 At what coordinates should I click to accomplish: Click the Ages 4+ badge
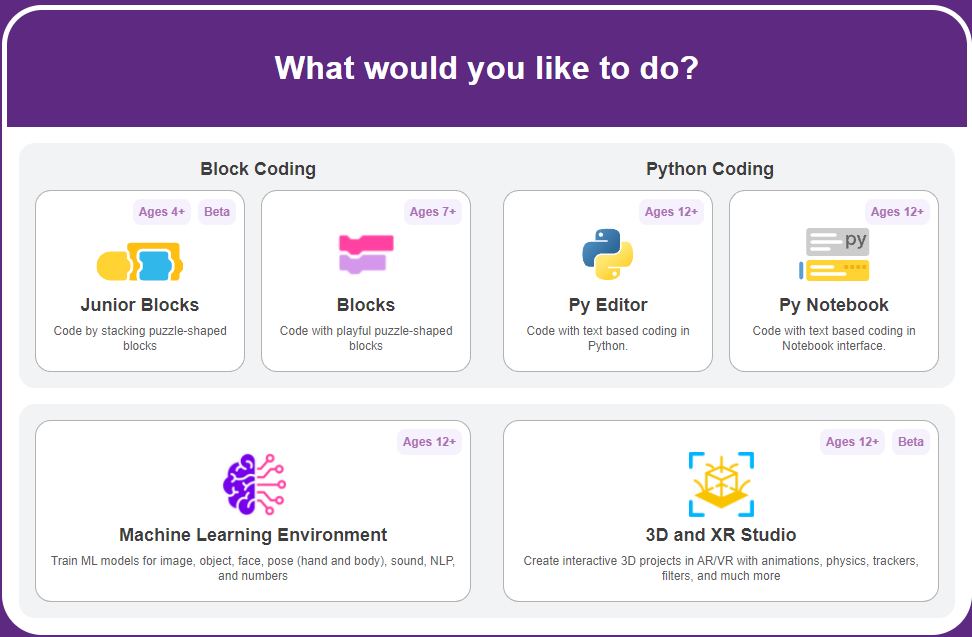[x=162, y=212]
